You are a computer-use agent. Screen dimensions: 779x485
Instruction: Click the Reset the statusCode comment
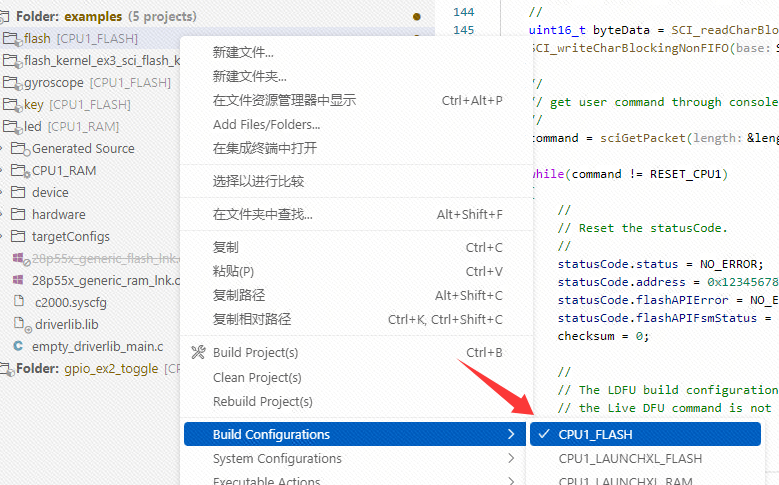pos(642,228)
